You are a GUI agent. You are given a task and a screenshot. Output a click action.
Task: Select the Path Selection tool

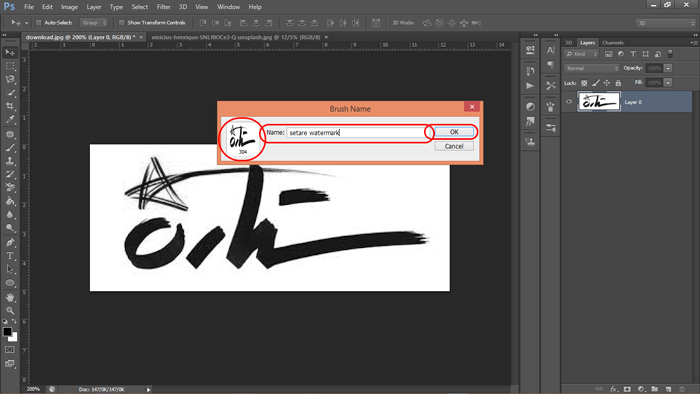click(10, 270)
